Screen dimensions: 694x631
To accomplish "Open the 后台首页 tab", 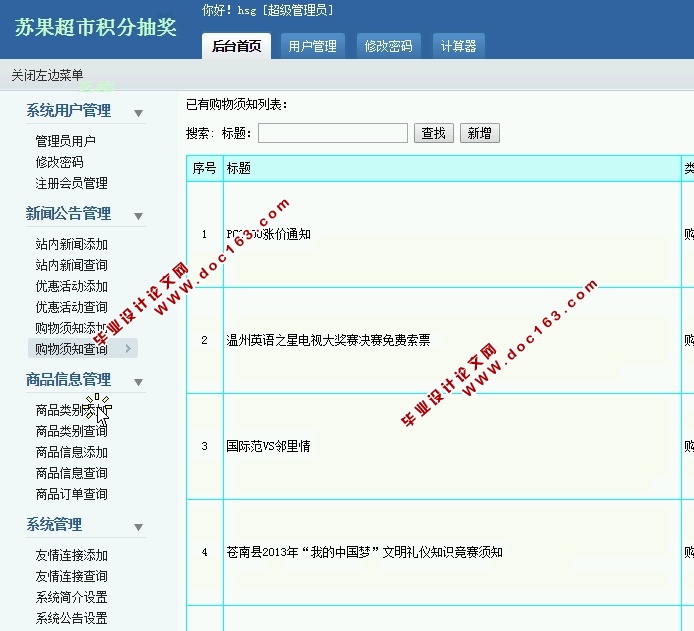I will coord(236,46).
